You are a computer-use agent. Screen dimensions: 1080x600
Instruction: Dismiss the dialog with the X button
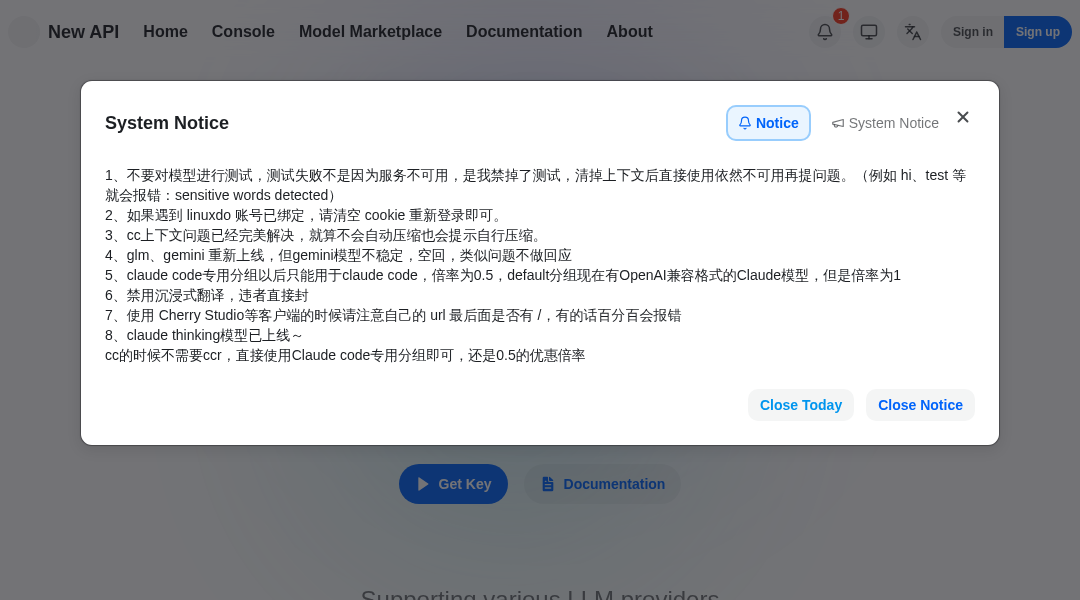pos(963,117)
